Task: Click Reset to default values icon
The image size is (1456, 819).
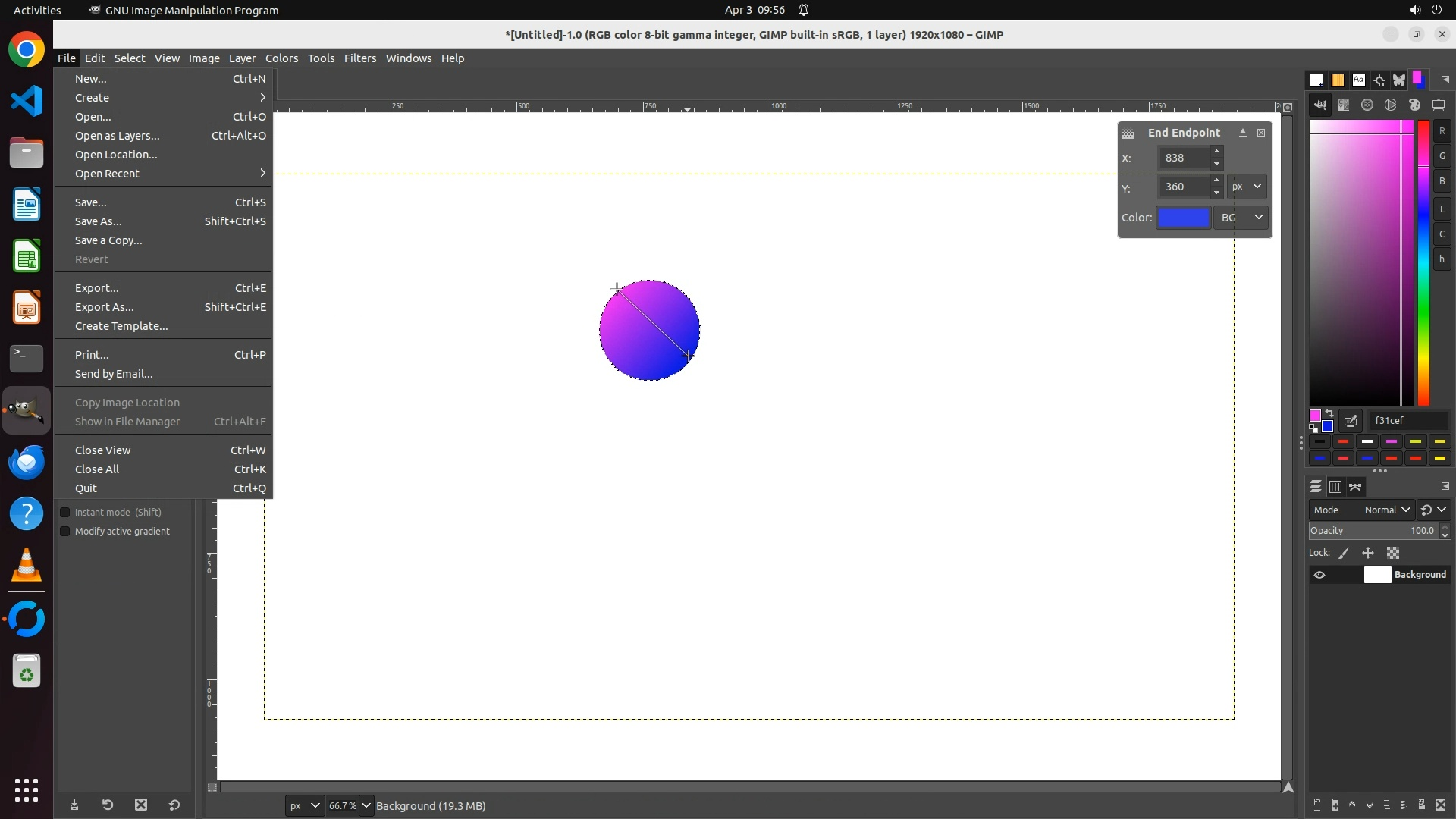Action: pos(174,805)
